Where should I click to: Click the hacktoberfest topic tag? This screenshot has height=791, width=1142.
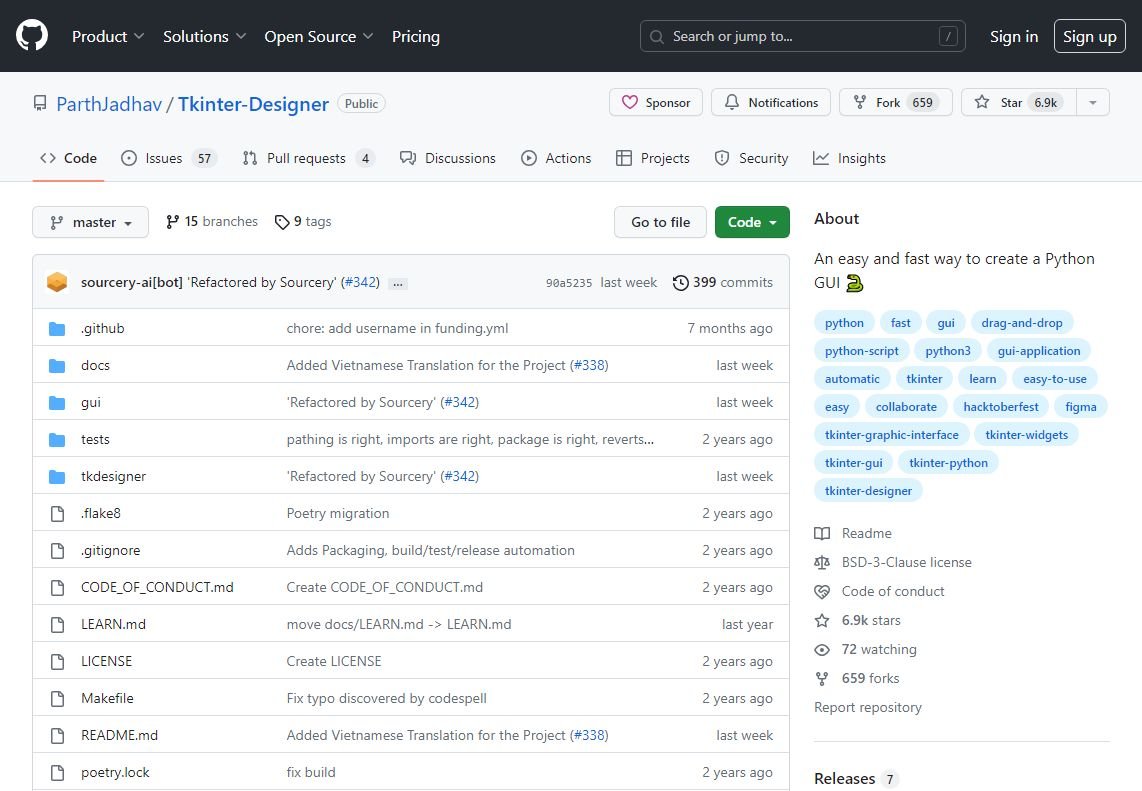pos(1001,406)
